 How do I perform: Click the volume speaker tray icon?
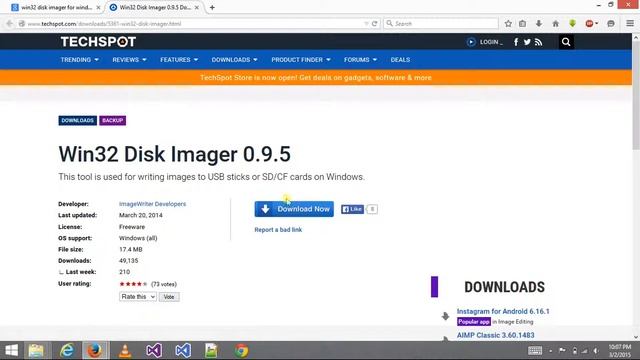tap(596, 351)
